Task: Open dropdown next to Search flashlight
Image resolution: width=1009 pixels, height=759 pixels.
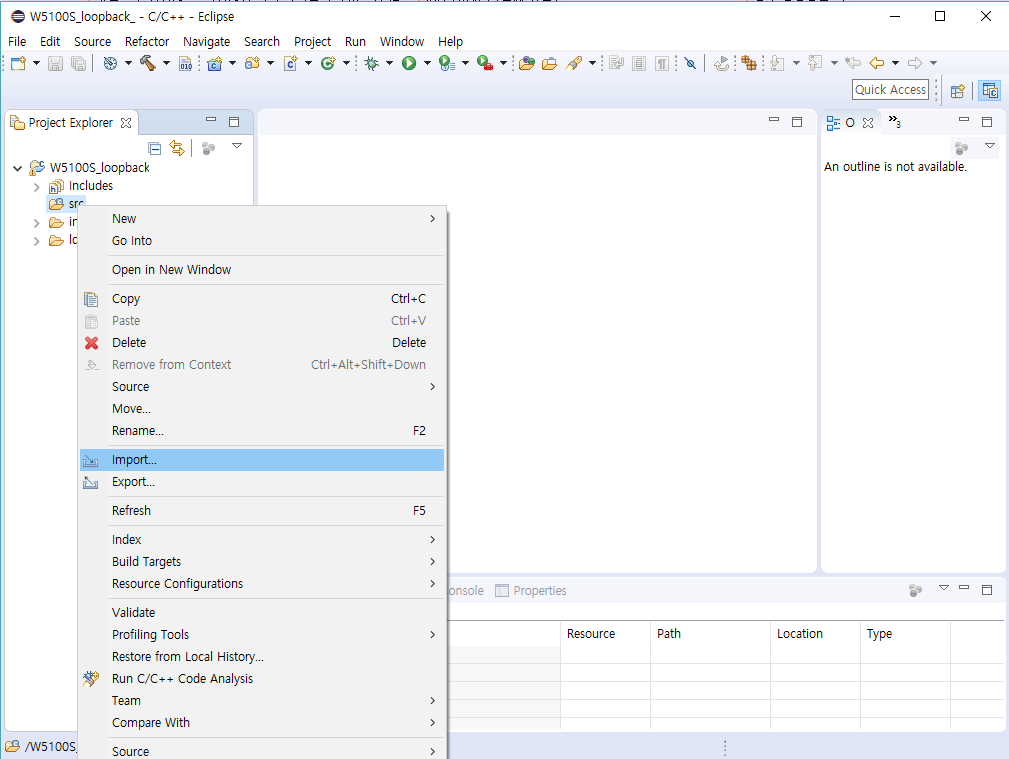Action: [x=592, y=63]
